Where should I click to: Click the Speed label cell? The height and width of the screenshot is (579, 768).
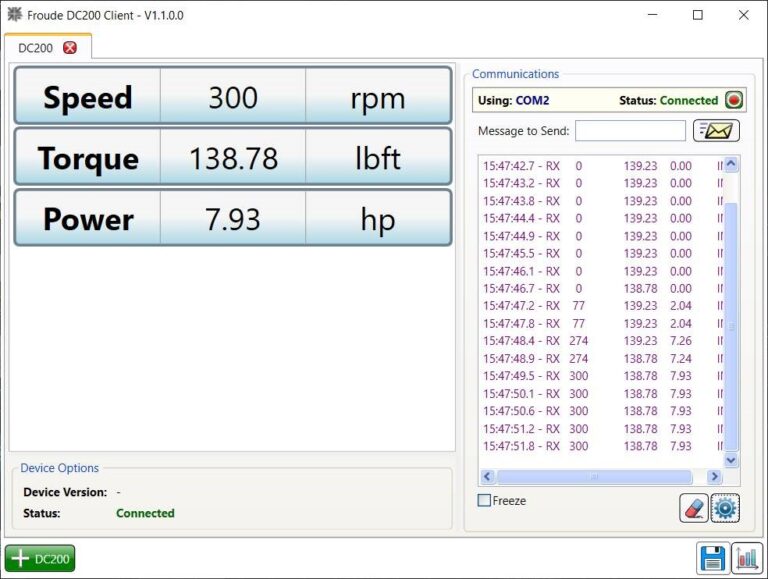[88, 96]
